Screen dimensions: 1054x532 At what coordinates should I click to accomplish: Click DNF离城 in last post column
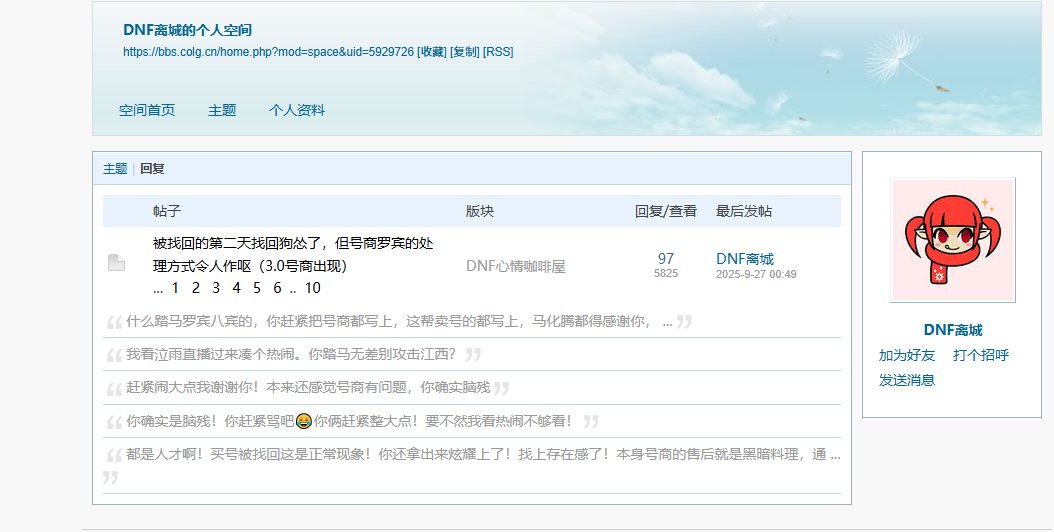coord(744,259)
